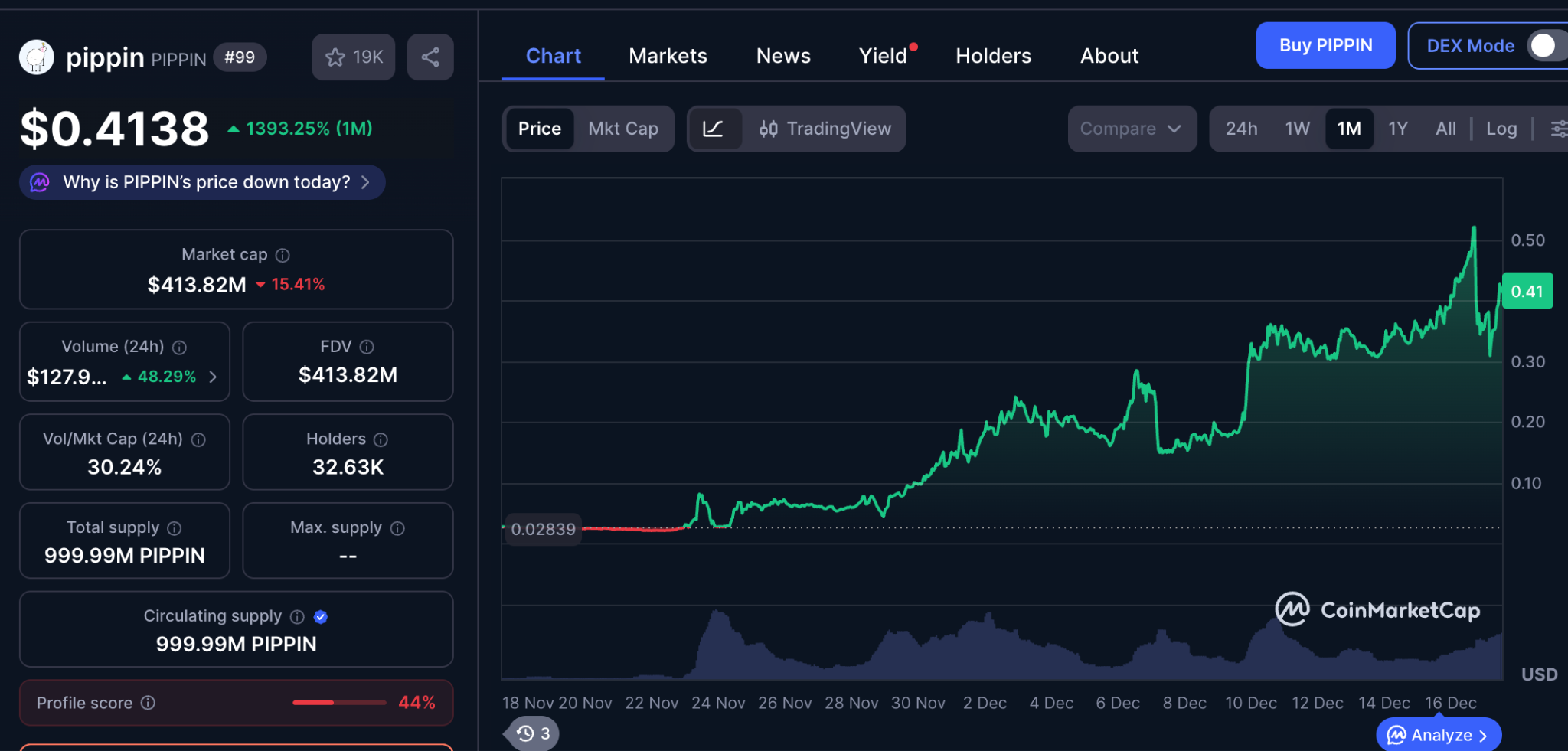Click the history events badge icon
The image size is (1568, 751).
point(533,733)
